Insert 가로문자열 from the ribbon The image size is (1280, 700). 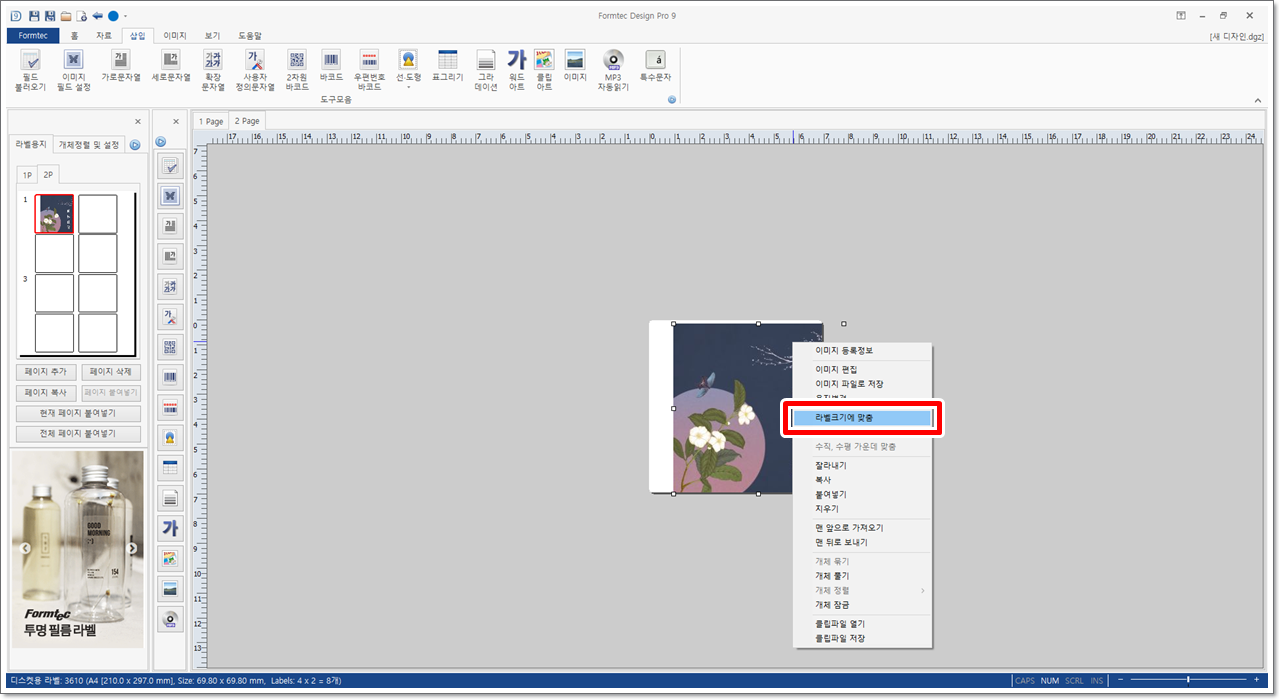[x=119, y=65]
